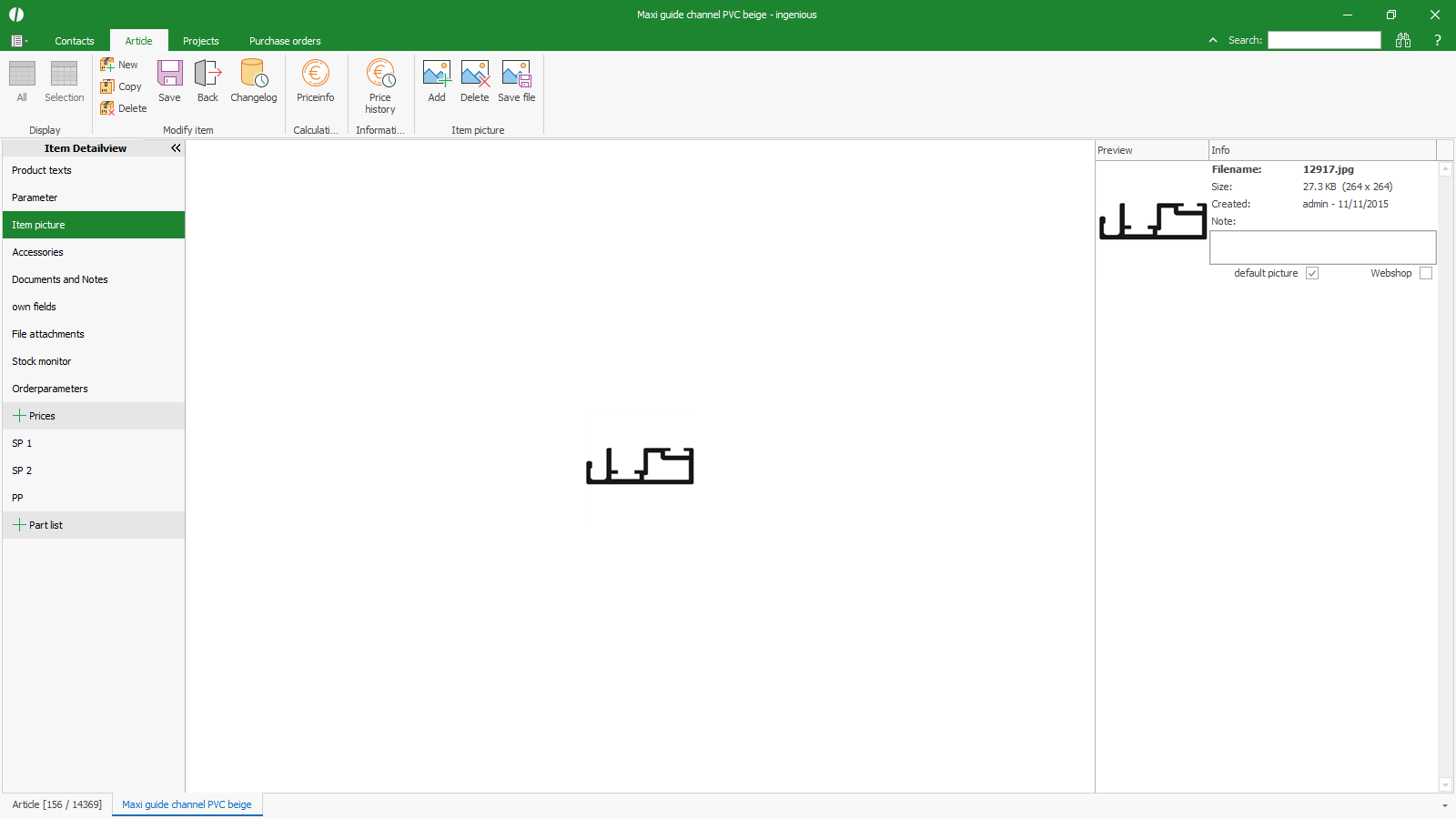Open Priceinfo calculation
The width and height of the screenshot is (1456, 819).
(x=315, y=80)
